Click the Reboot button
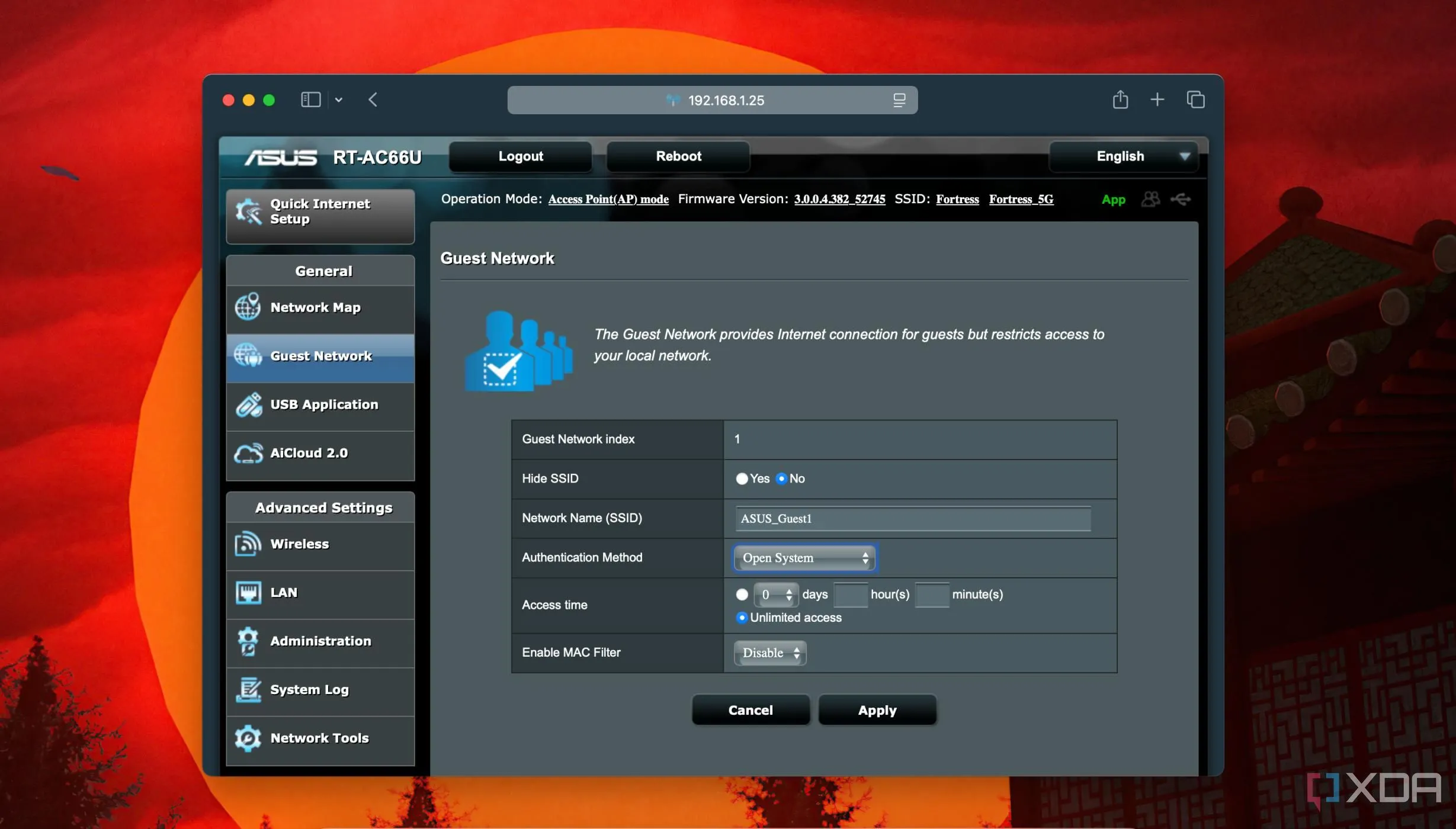1456x829 pixels. pos(678,156)
